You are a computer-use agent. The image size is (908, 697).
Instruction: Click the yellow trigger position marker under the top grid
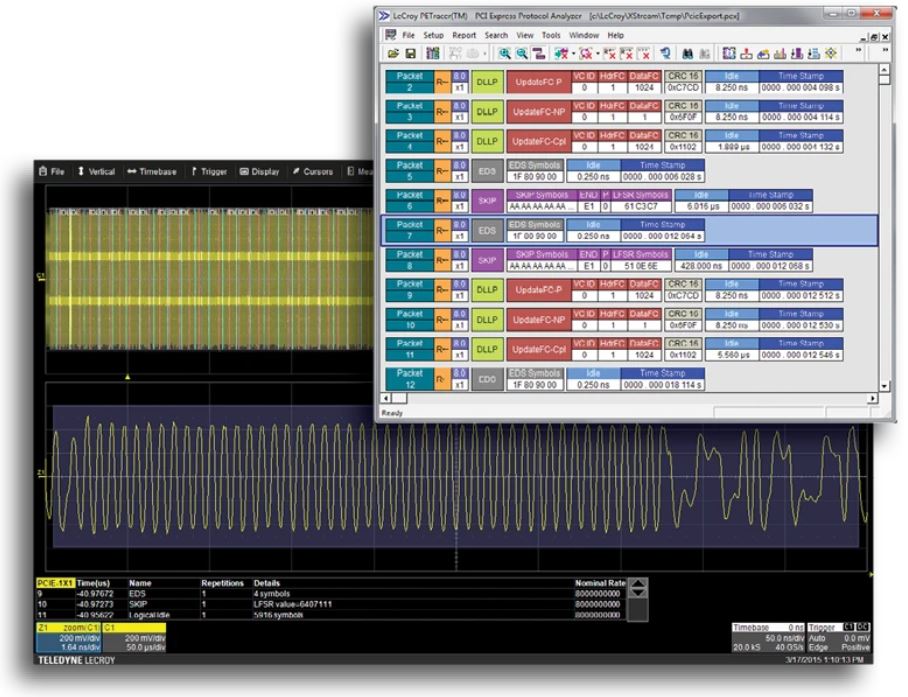(x=127, y=377)
